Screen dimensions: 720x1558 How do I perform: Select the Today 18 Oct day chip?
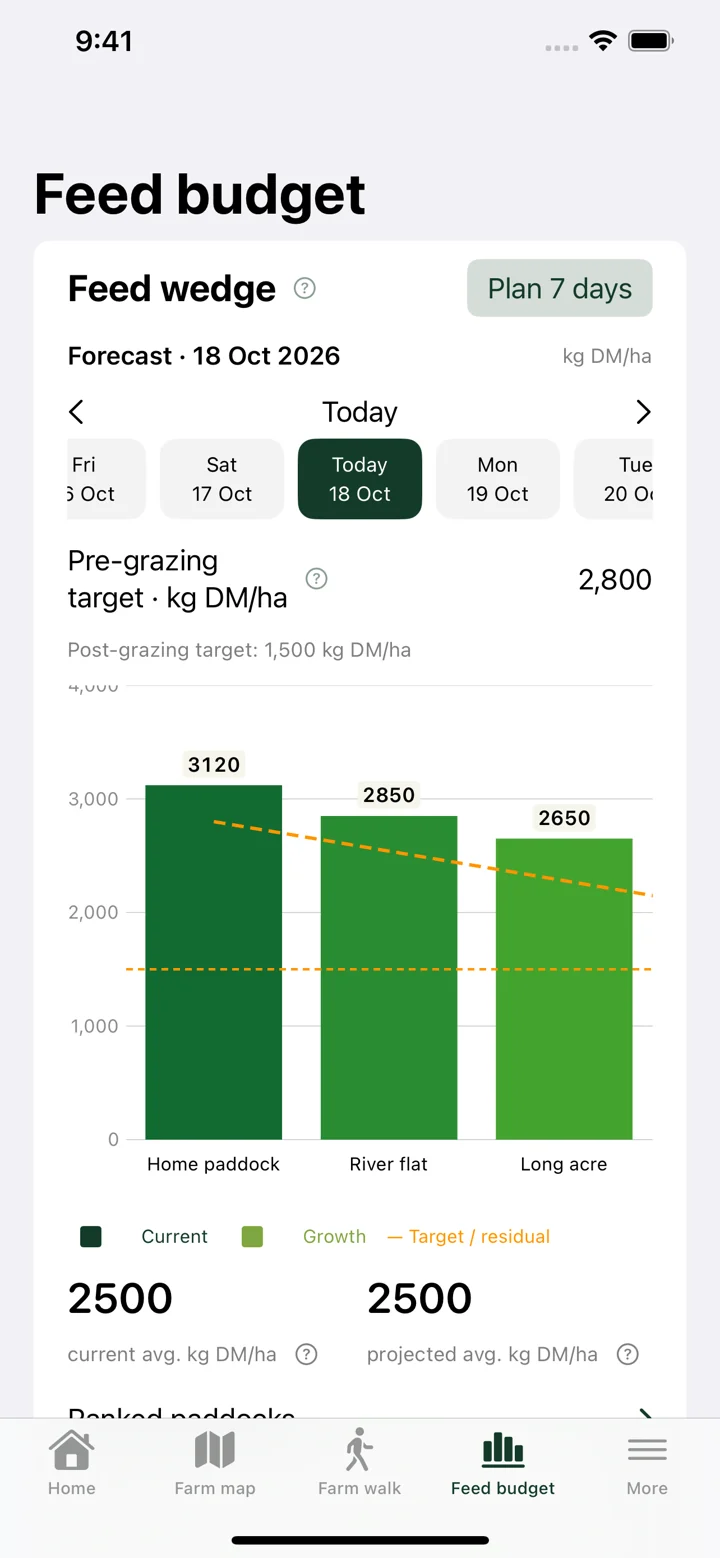pos(360,479)
